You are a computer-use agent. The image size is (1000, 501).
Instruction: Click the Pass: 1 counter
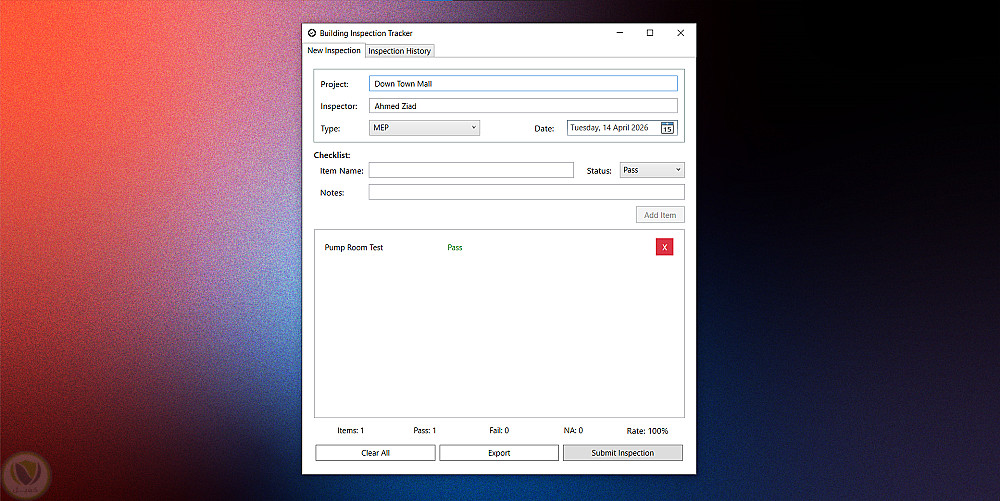(425, 430)
